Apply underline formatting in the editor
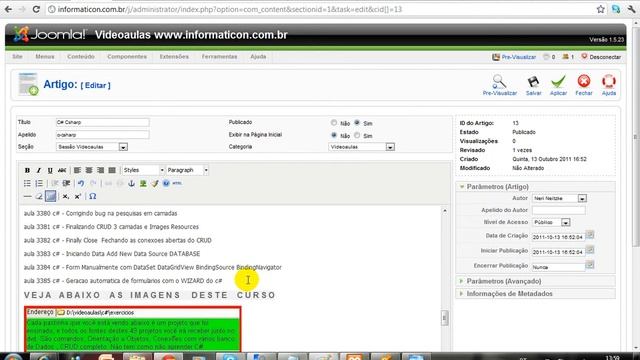The image size is (640, 360). click(50, 170)
